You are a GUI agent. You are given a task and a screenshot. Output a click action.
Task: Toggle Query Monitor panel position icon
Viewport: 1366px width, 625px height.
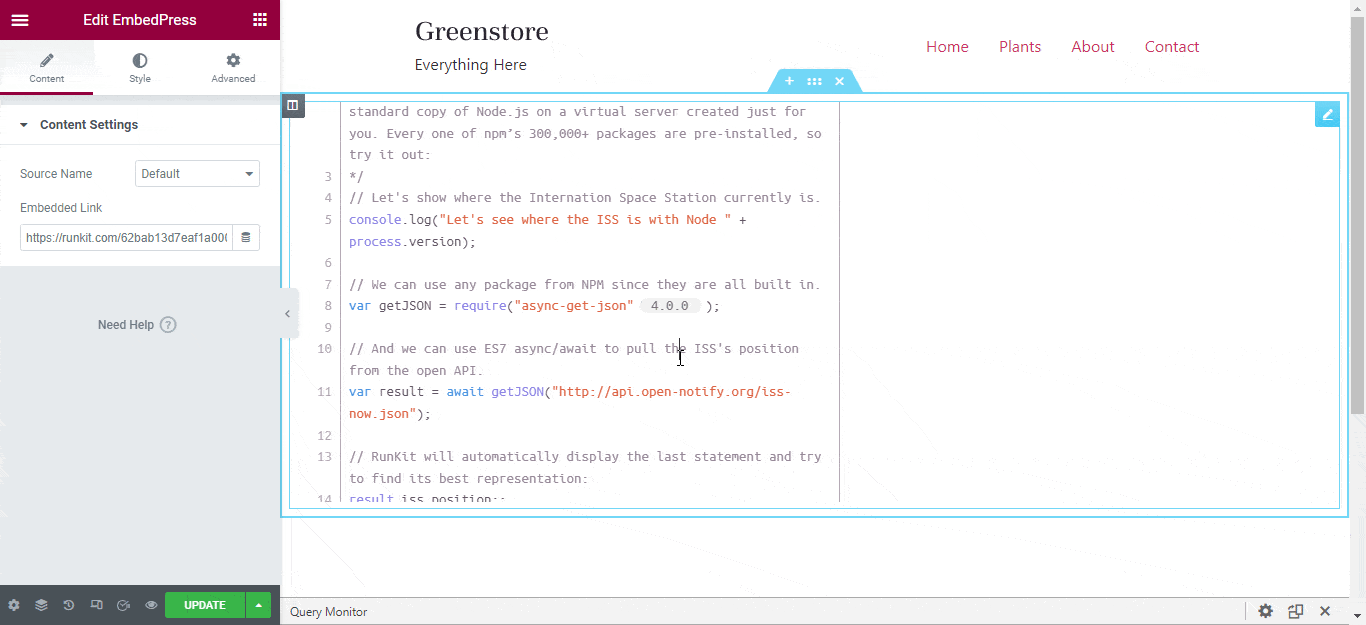pos(1296,611)
